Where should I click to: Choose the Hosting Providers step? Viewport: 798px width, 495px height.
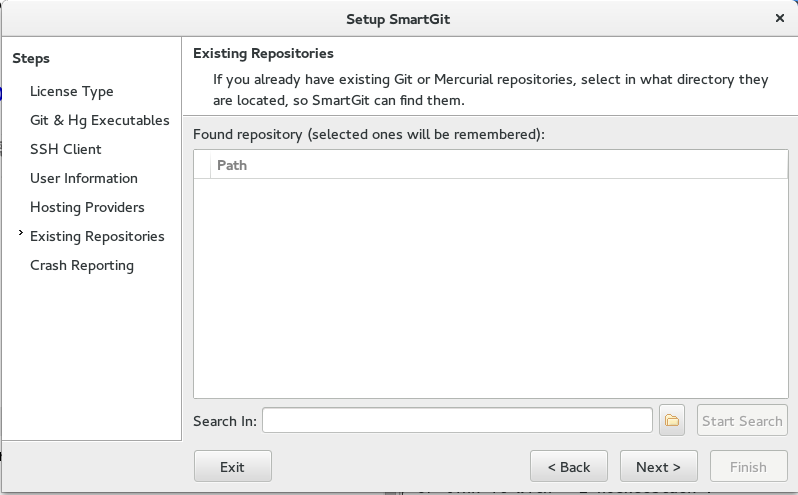(87, 207)
